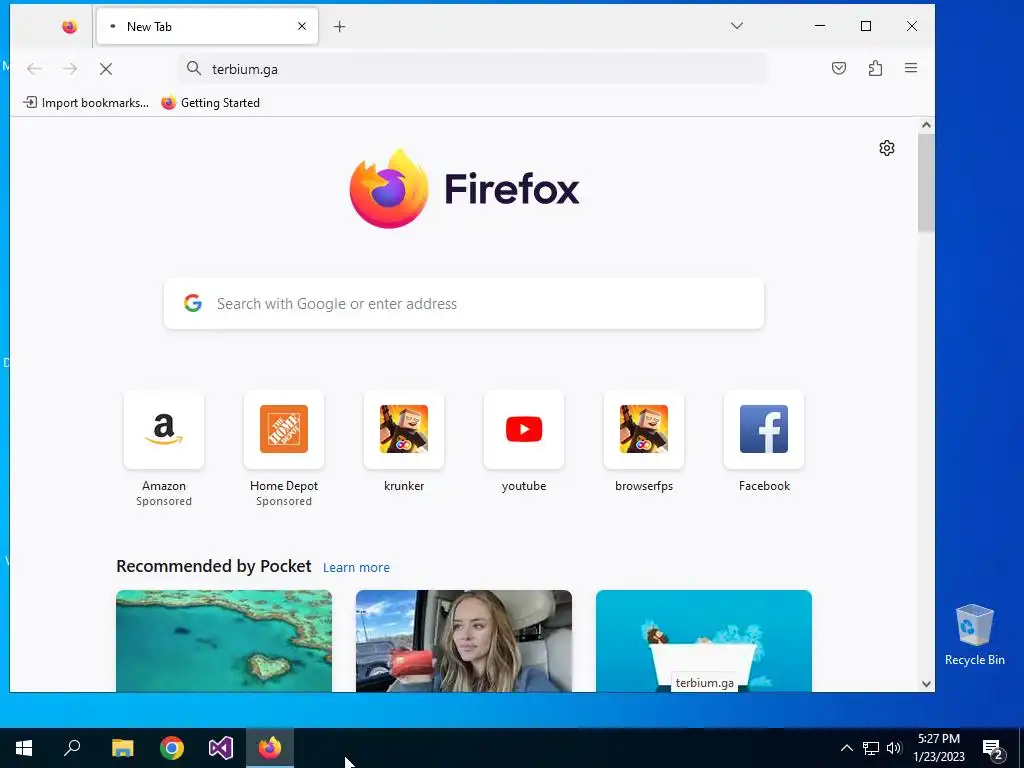Screen dimensions: 1024x768
Task: Open the Getting Started bookmark
Action: click(x=210, y=103)
